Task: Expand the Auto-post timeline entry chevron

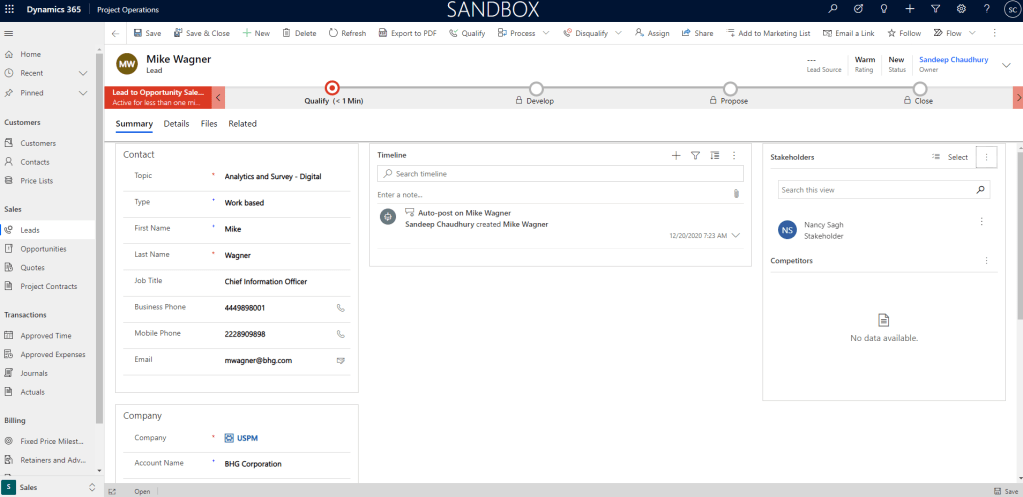Action: 736,235
